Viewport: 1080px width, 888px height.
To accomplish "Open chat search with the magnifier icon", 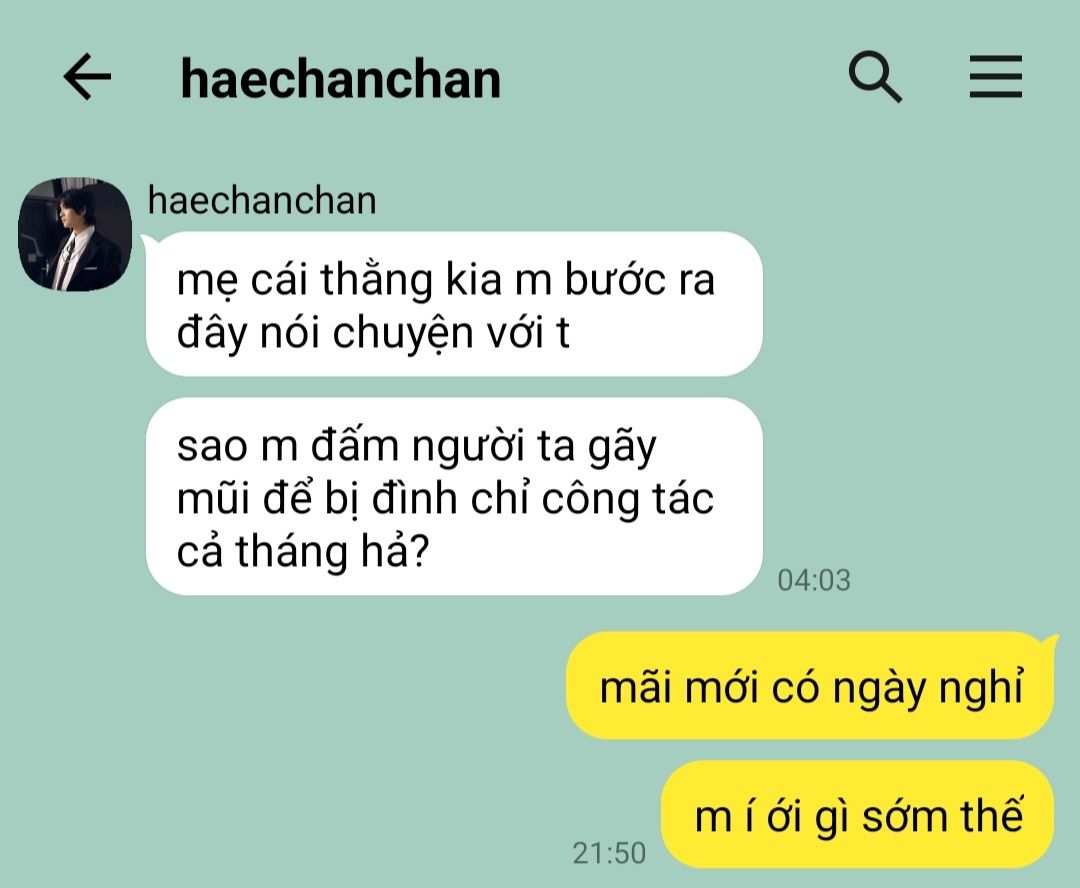I will (x=875, y=76).
